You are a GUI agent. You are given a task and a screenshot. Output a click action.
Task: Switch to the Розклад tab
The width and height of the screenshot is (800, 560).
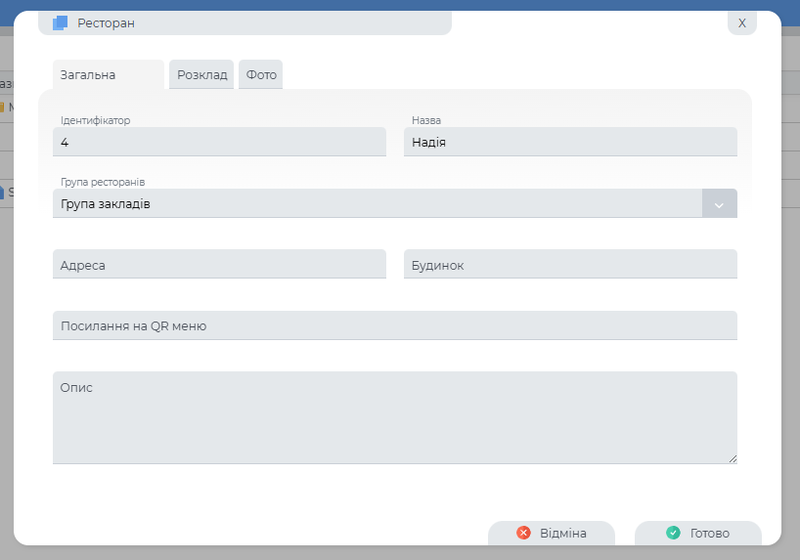tap(202, 75)
